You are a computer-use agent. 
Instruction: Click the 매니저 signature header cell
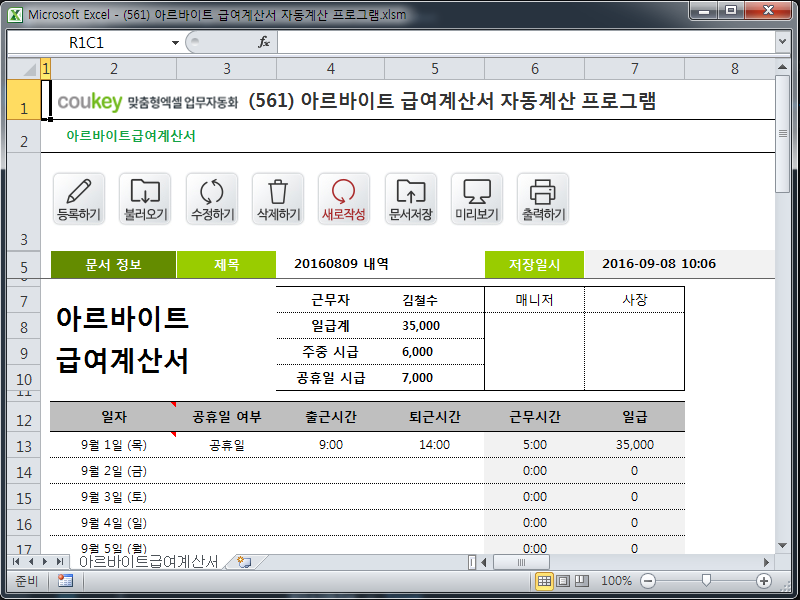pos(534,300)
